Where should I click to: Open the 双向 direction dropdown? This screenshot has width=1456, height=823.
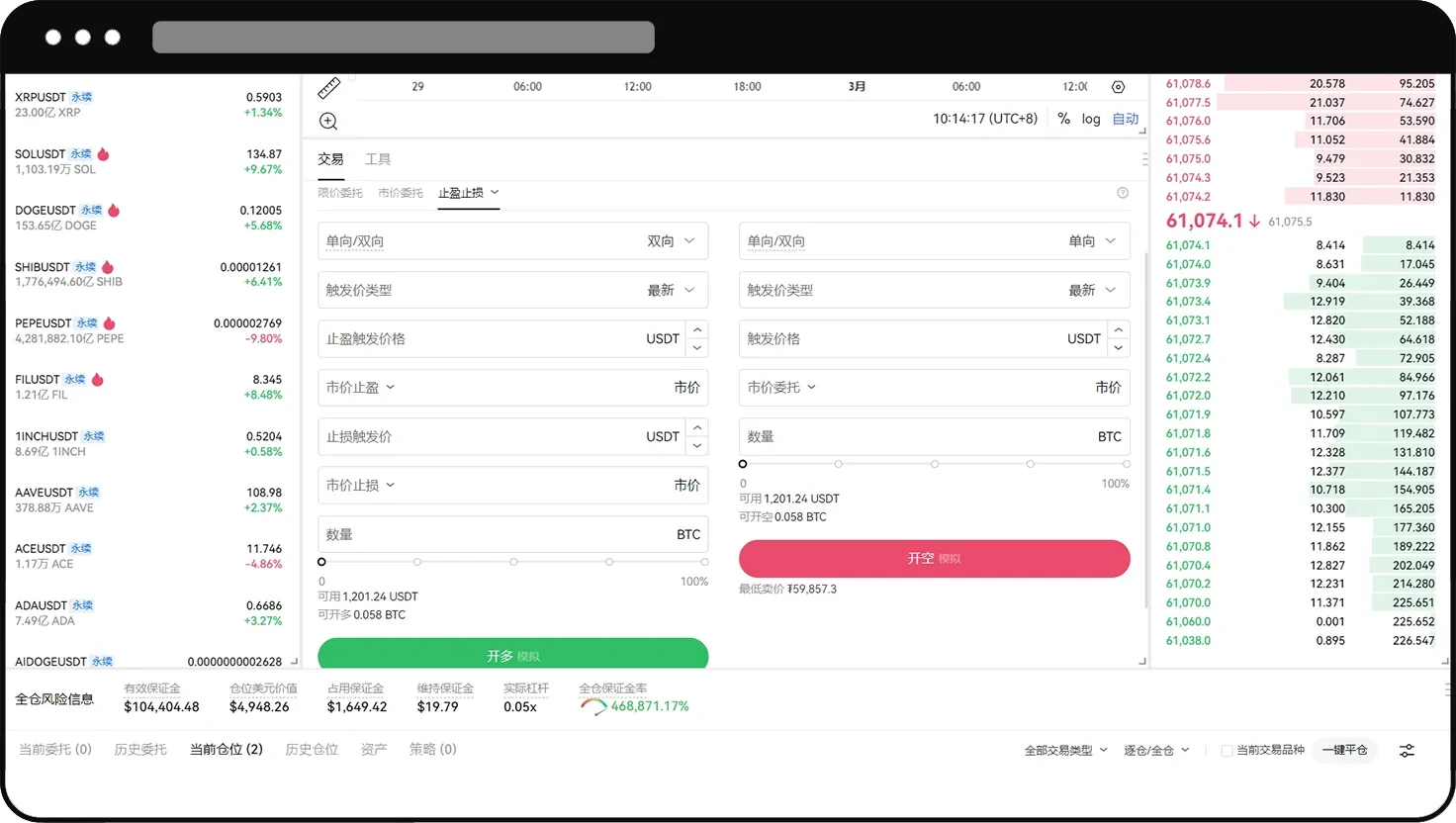coord(671,241)
